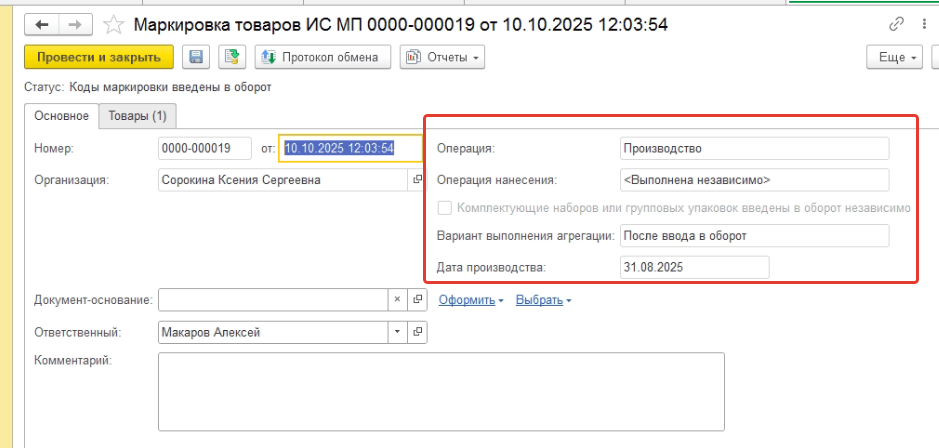Select the Основное tab
Screen dimensions: 939x448
point(61,116)
